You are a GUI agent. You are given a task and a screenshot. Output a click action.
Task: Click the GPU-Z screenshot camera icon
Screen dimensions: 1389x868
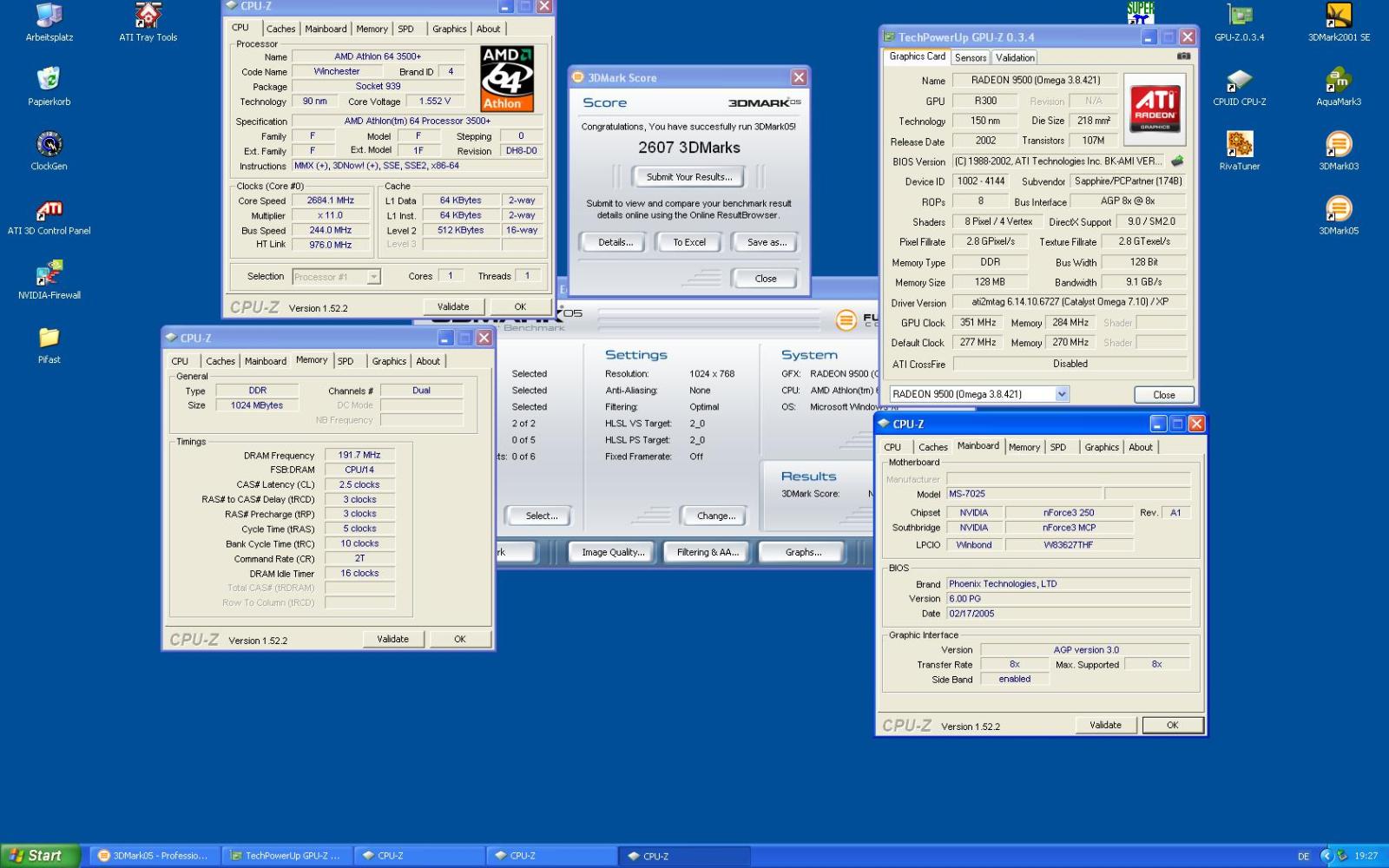coord(1183,56)
